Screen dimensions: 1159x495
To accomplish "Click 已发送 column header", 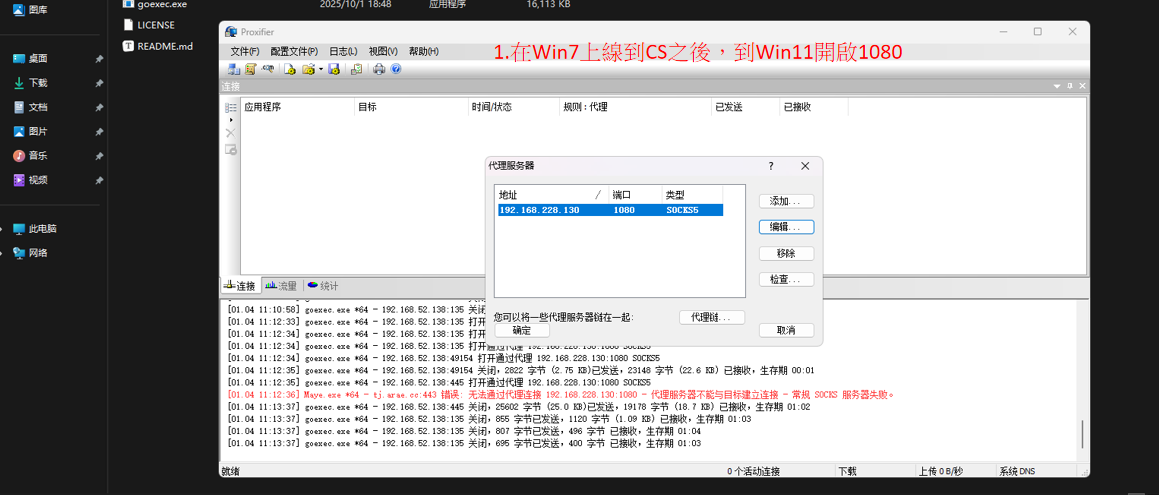I will click(745, 107).
